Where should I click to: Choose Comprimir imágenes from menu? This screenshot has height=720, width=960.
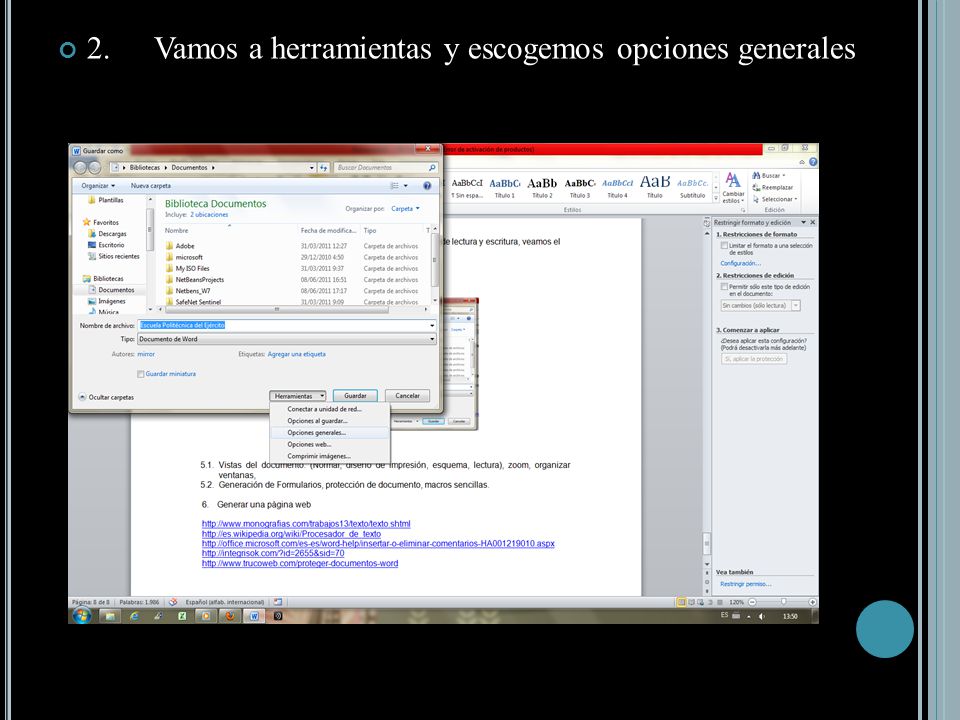point(329,456)
